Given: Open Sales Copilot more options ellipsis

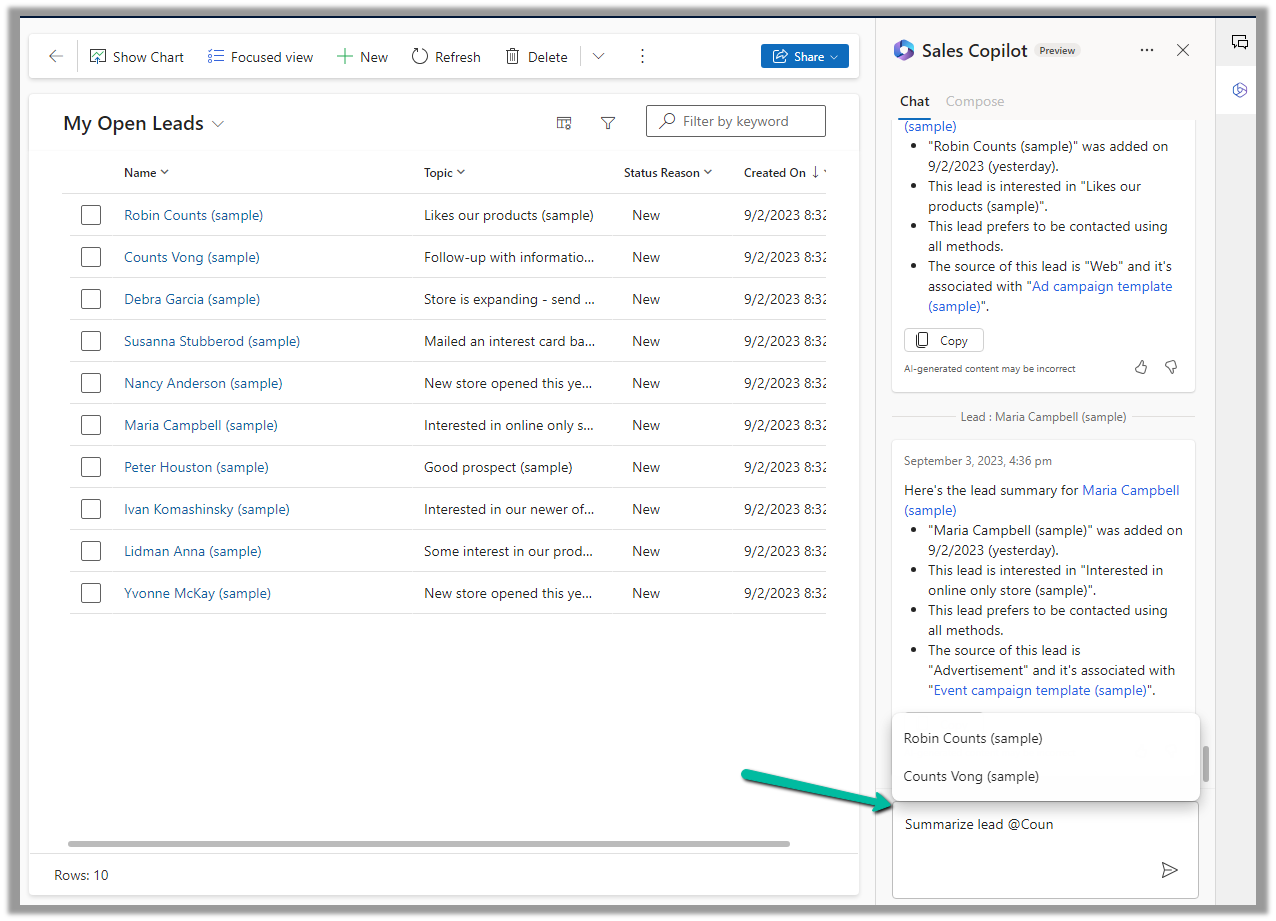Looking at the screenshot, I should click(x=1147, y=50).
